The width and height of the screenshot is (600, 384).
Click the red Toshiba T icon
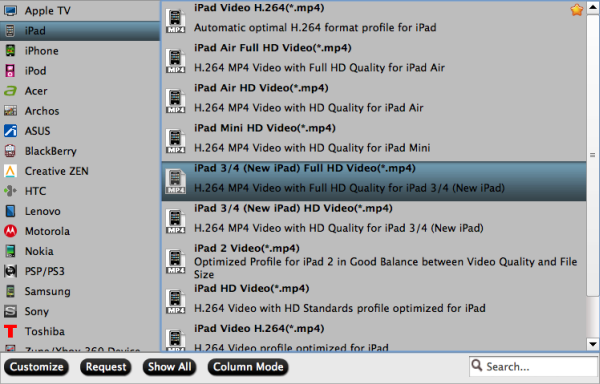(10, 331)
